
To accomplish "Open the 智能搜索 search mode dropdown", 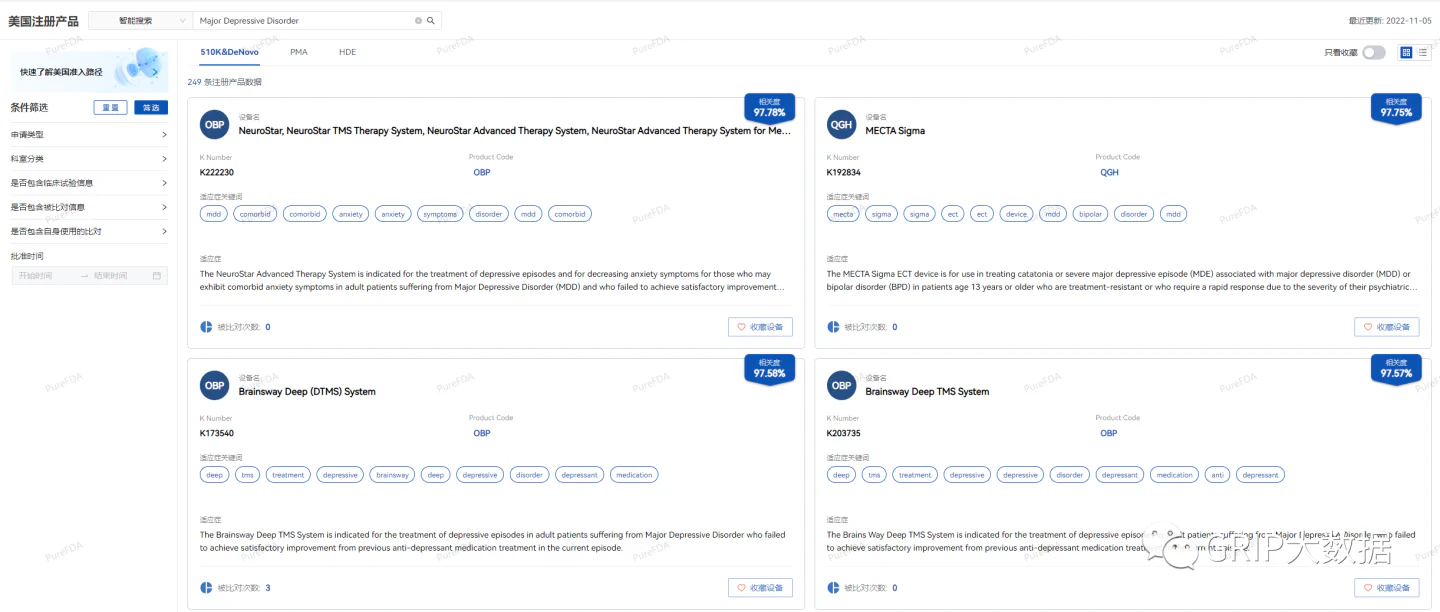I will click(140, 20).
